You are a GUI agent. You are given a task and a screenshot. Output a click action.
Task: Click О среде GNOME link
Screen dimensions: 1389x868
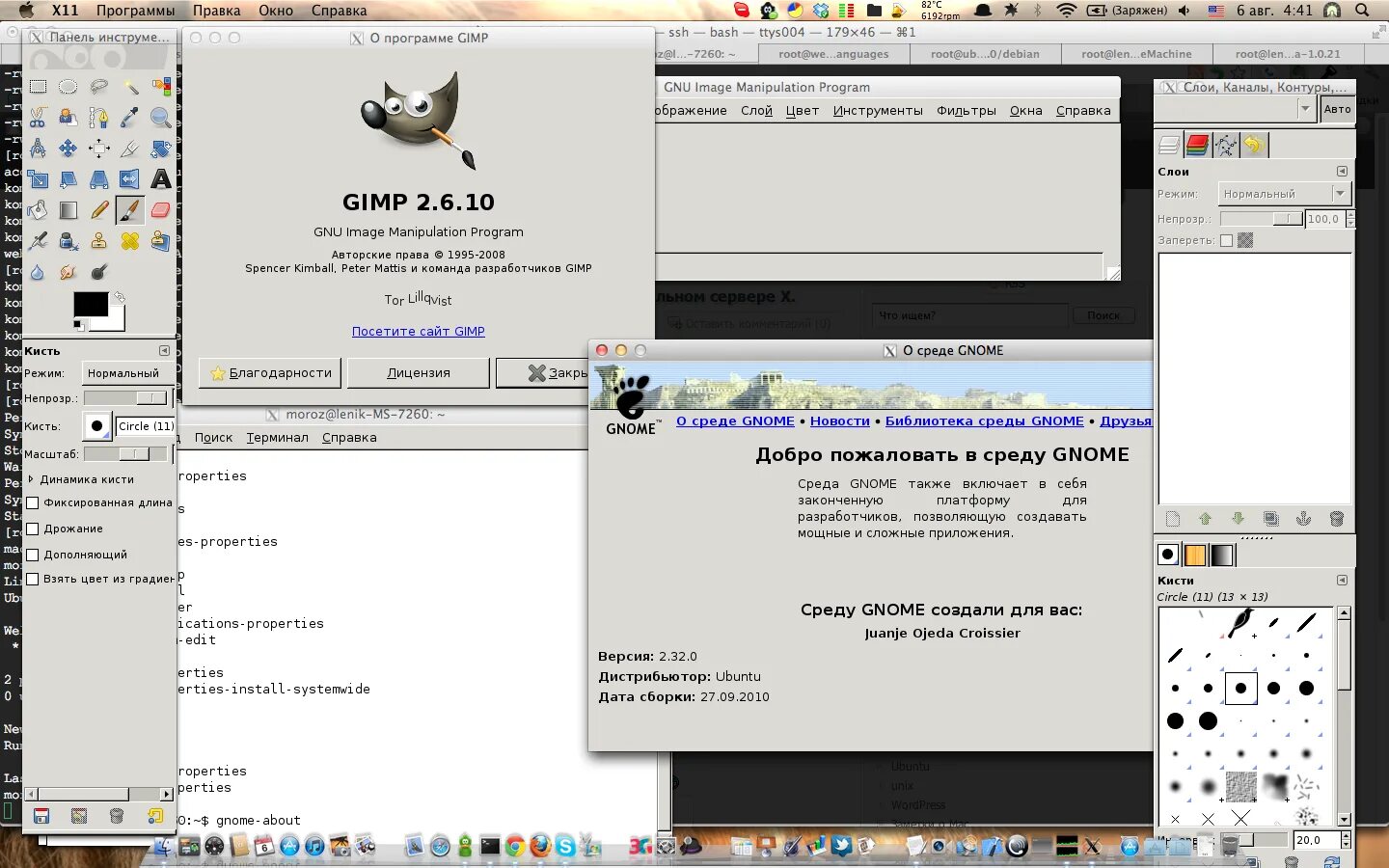point(735,420)
